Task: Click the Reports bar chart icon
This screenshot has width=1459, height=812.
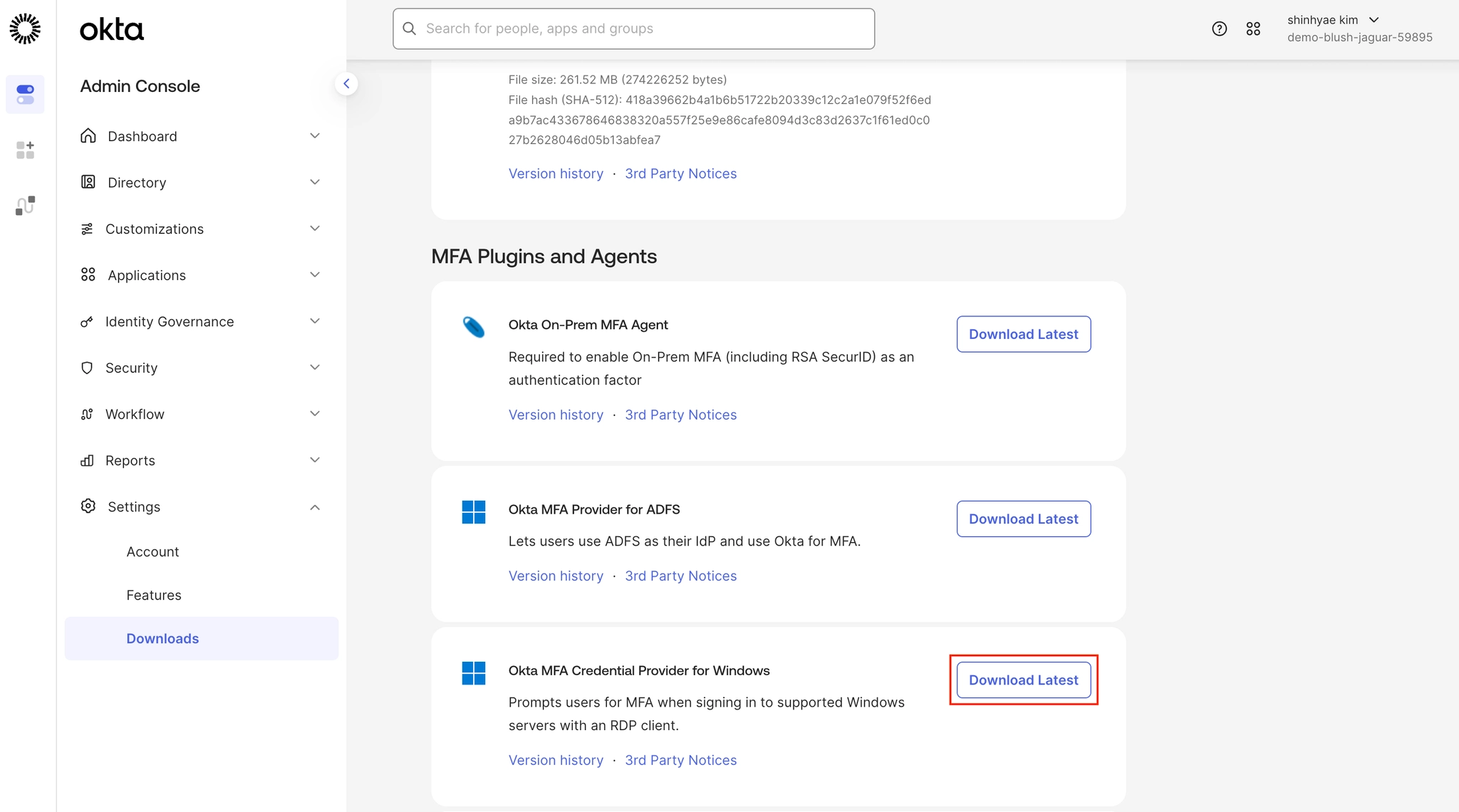Action: pos(87,460)
